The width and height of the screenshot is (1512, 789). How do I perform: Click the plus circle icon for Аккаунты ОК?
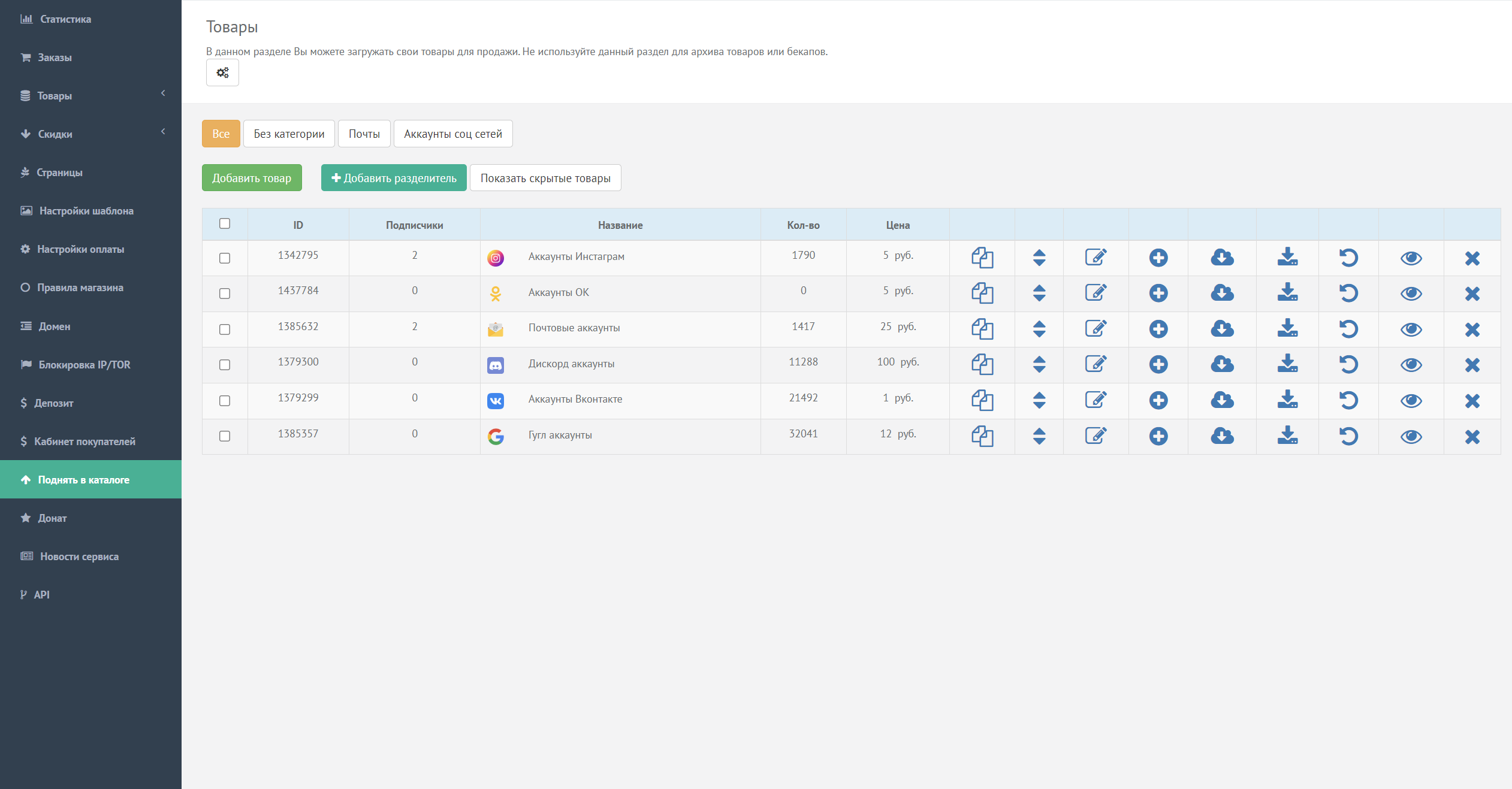tap(1158, 294)
